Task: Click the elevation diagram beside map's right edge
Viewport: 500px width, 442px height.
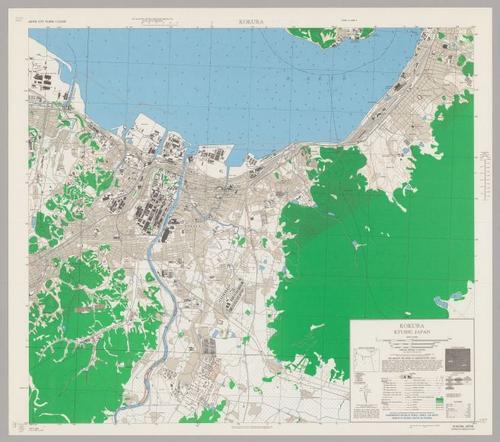Action: pos(484,175)
